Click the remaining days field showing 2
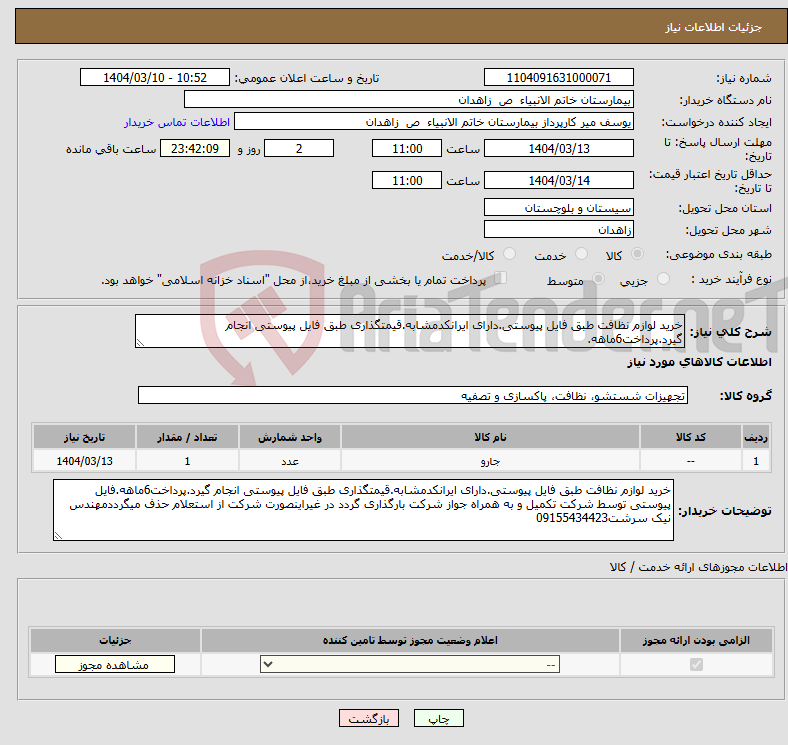Screen dimensions: 788x745 click(299, 148)
